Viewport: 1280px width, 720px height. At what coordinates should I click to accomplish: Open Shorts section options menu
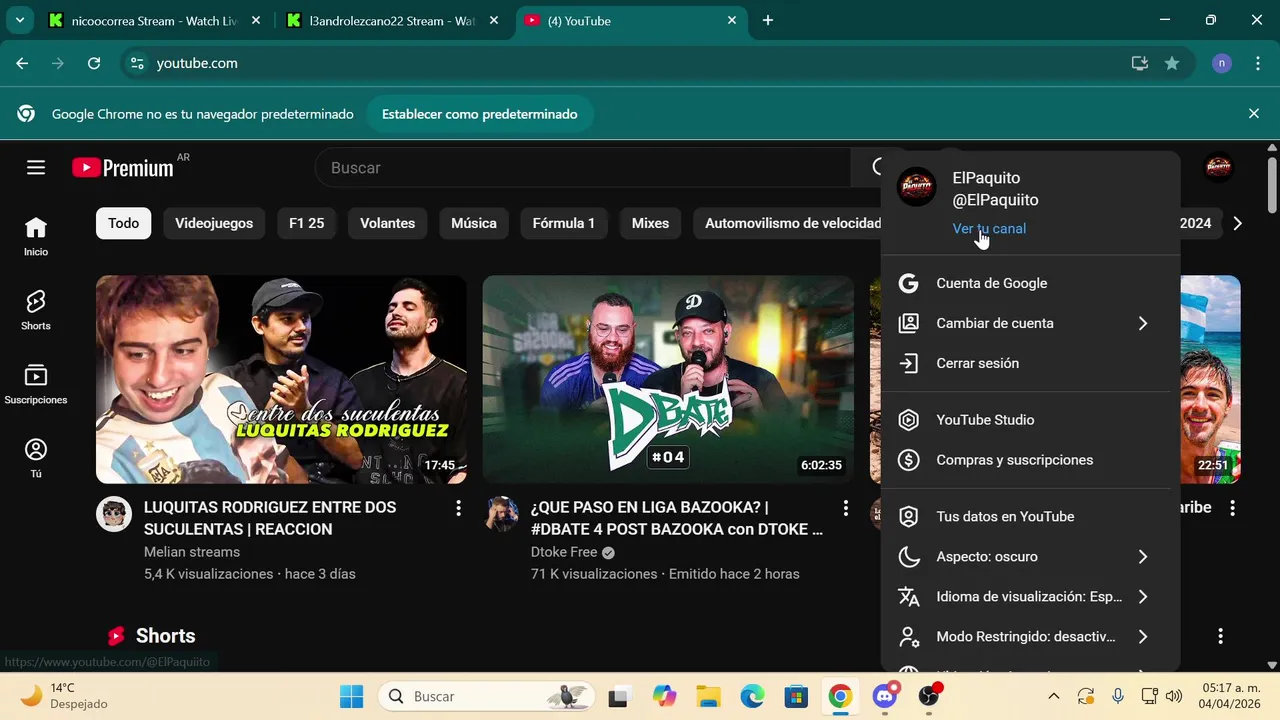(x=1220, y=636)
